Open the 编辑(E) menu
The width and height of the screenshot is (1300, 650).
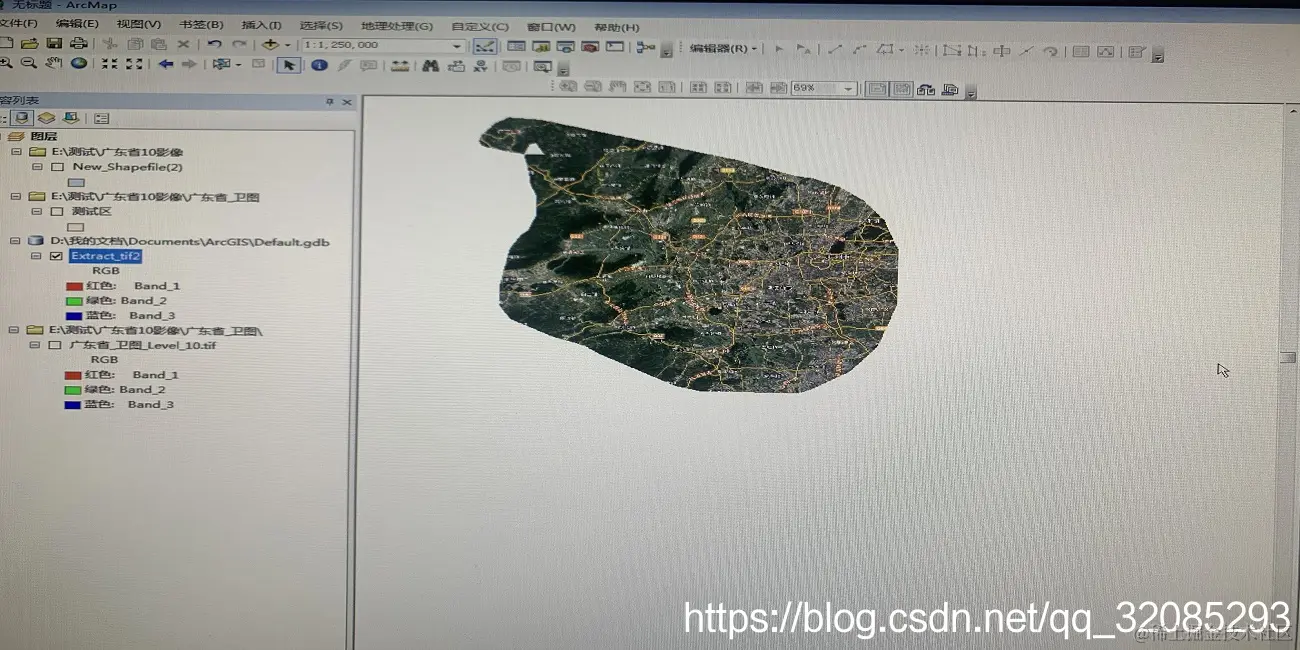(77, 24)
